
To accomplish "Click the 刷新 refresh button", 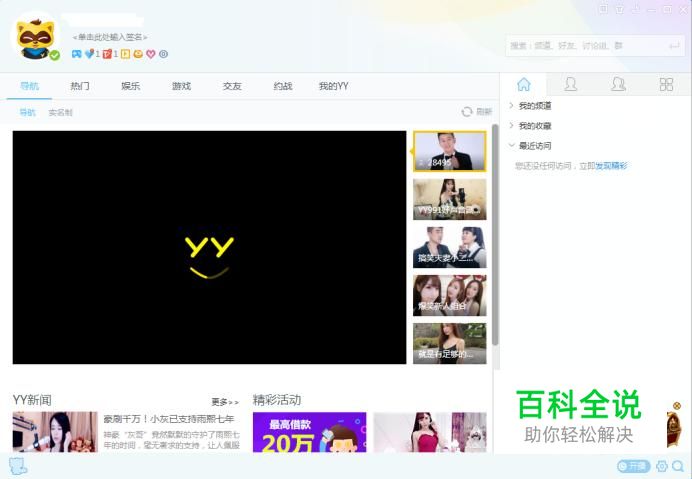I will pyautogui.click(x=477, y=112).
